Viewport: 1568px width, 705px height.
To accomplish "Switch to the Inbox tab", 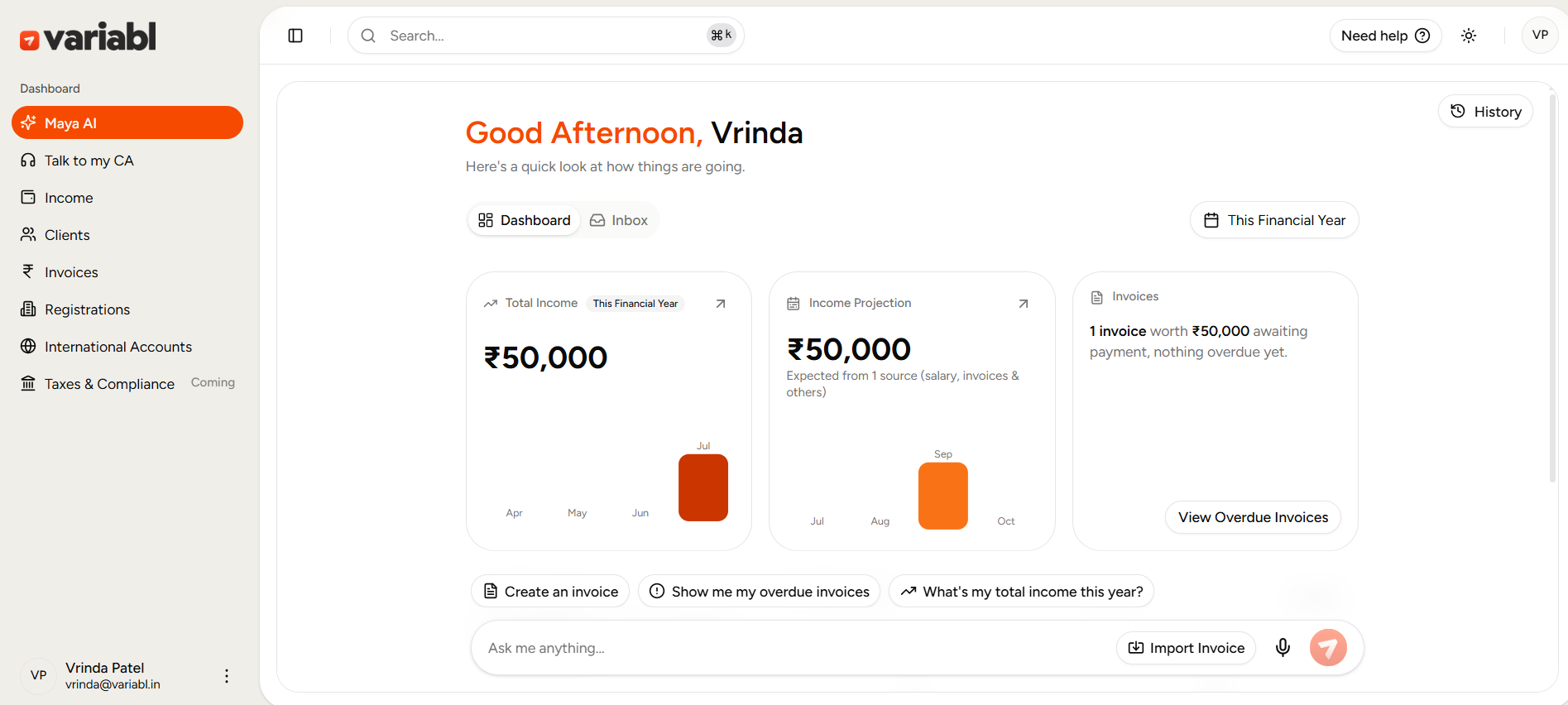I will [x=619, y=220].
